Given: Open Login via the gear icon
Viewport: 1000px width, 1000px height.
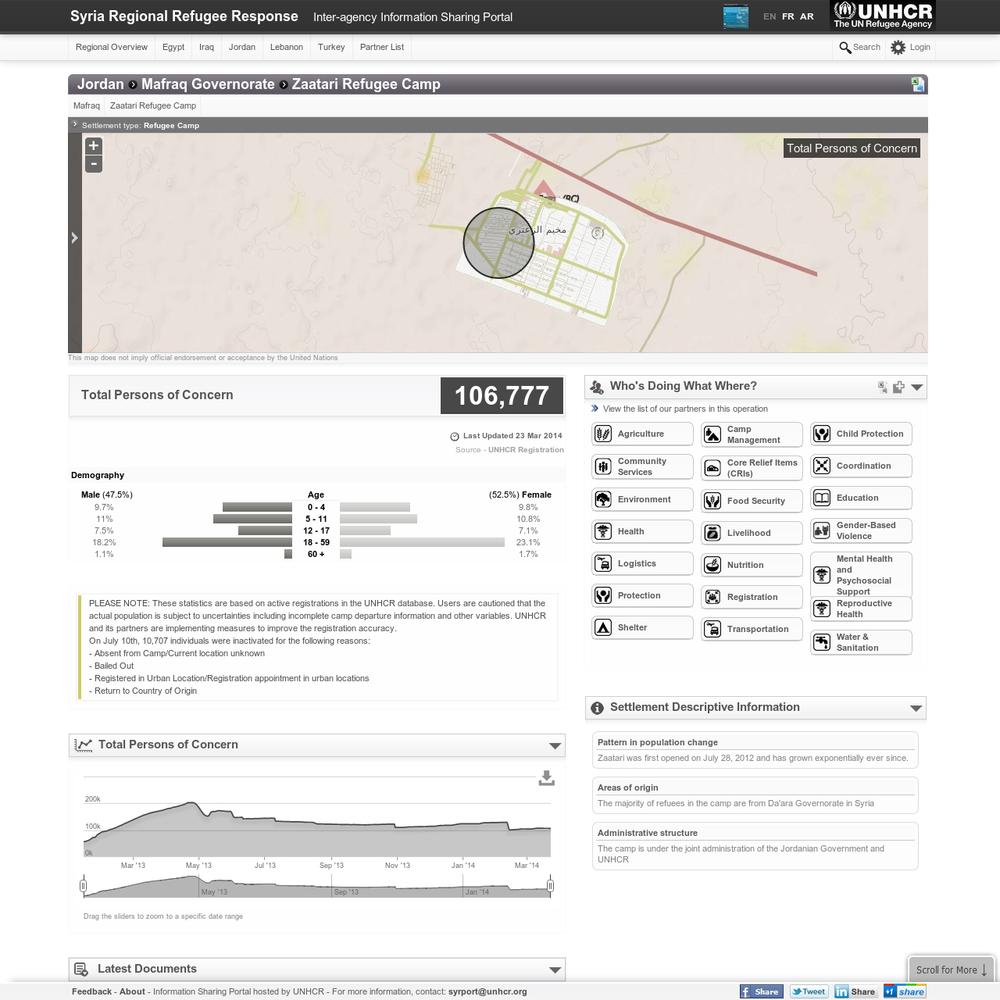Looking at the screenshot, I should [898, 47].
